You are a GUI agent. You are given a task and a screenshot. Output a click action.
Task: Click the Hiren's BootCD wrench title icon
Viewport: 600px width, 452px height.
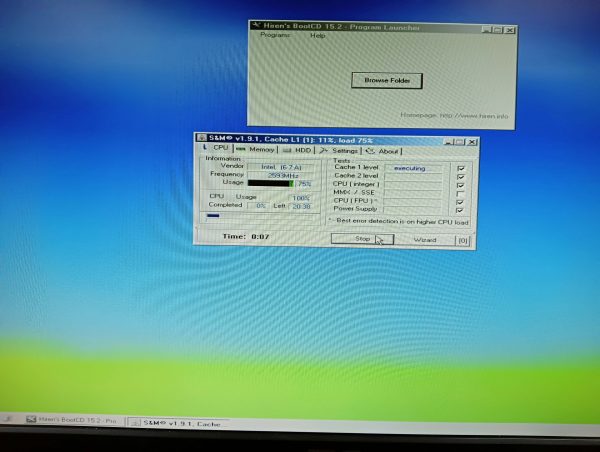tap(256, 28)
